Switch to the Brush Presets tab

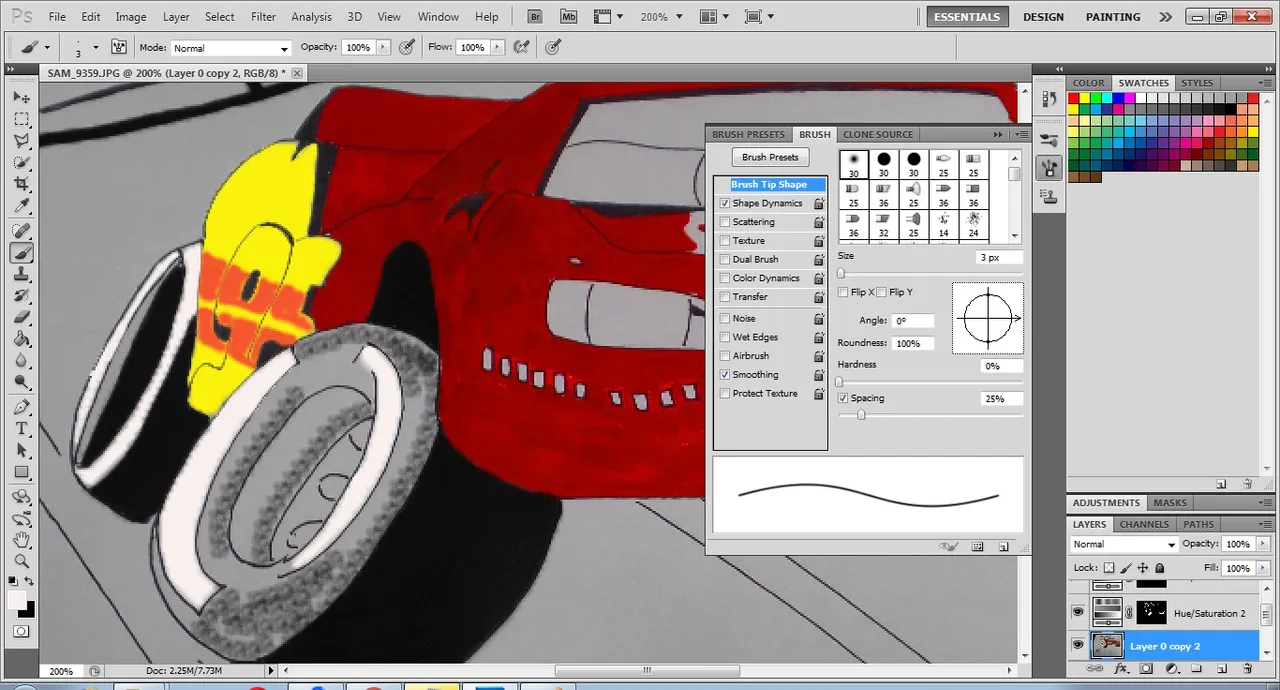[748, 134]
